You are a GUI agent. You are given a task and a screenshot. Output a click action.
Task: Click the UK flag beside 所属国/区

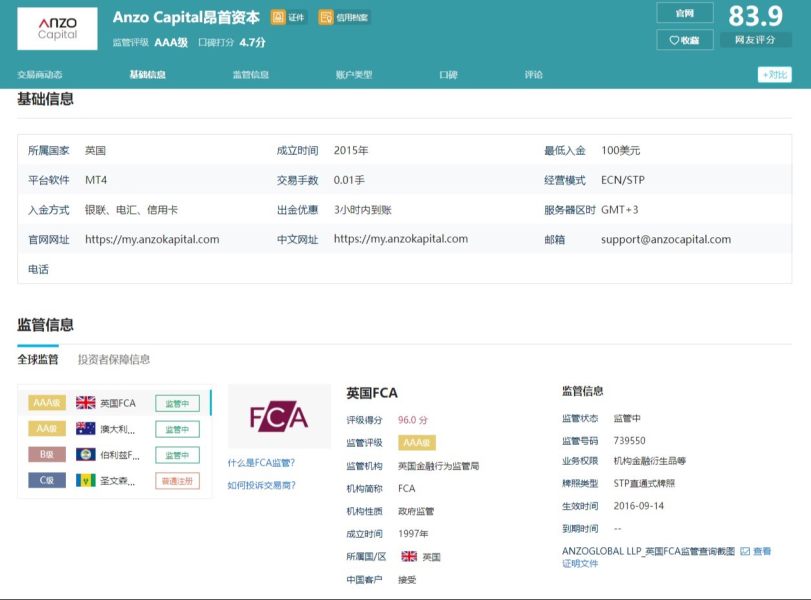click(409, 556)
